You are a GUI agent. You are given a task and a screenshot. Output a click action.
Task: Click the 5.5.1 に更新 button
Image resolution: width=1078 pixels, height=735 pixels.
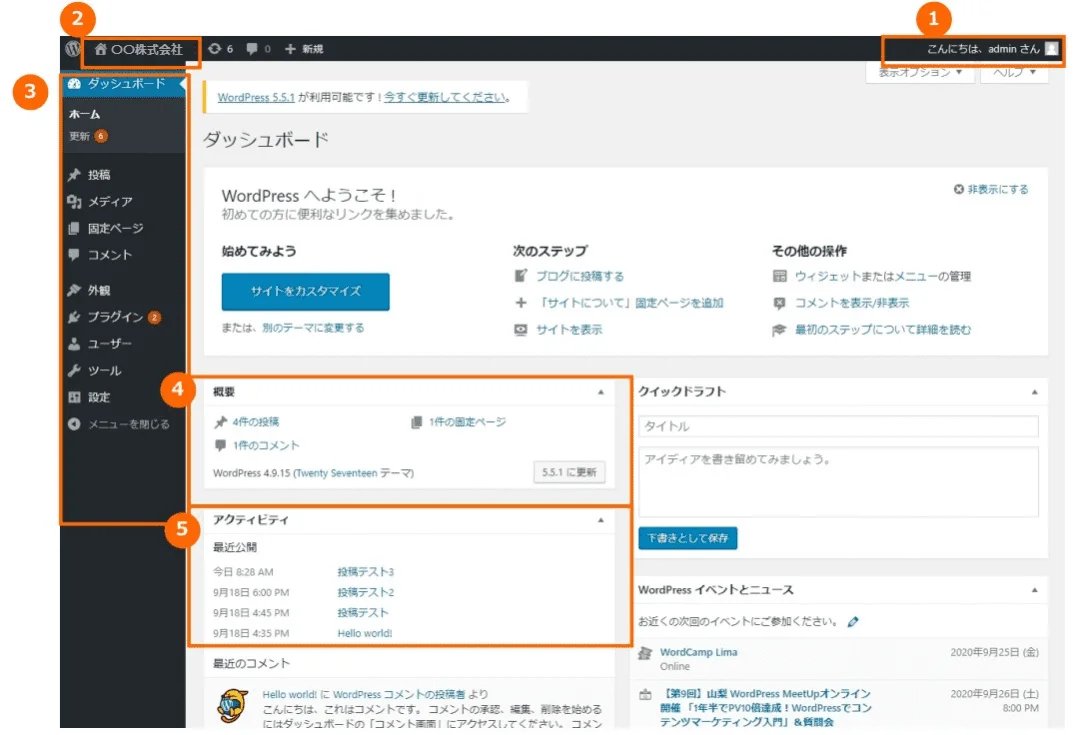569,472
